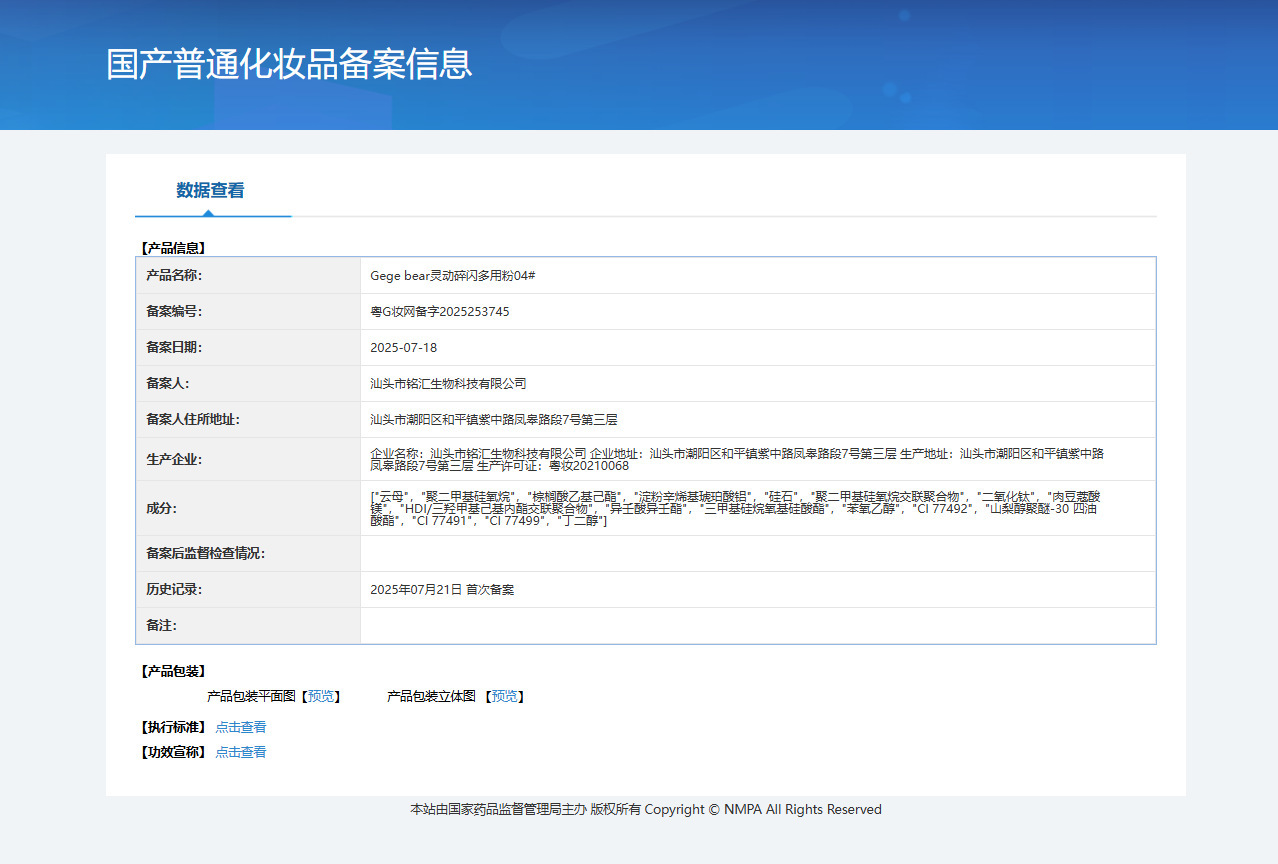Click the 备案人住所地址 row label
The height and width of the screenshot is (864, 1278).
click(x=193, y=419)
